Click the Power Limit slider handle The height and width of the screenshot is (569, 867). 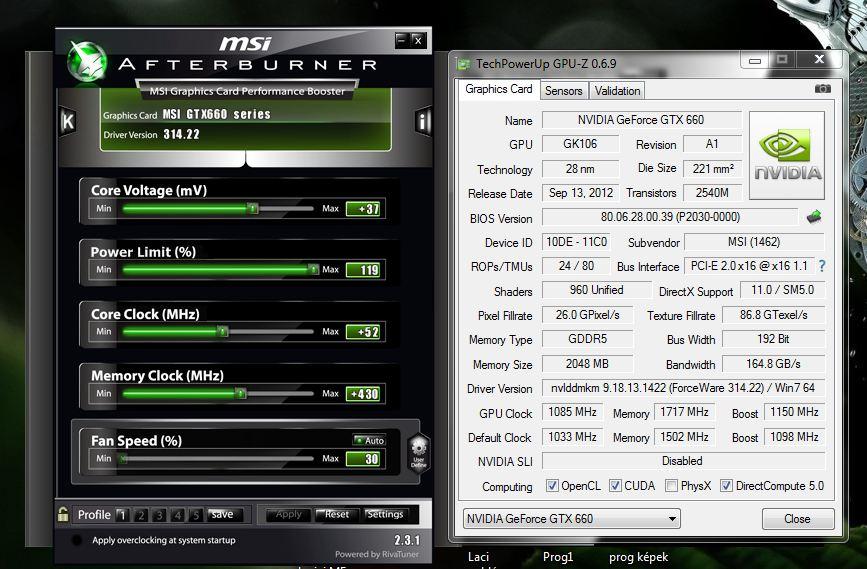pos(314,269)
